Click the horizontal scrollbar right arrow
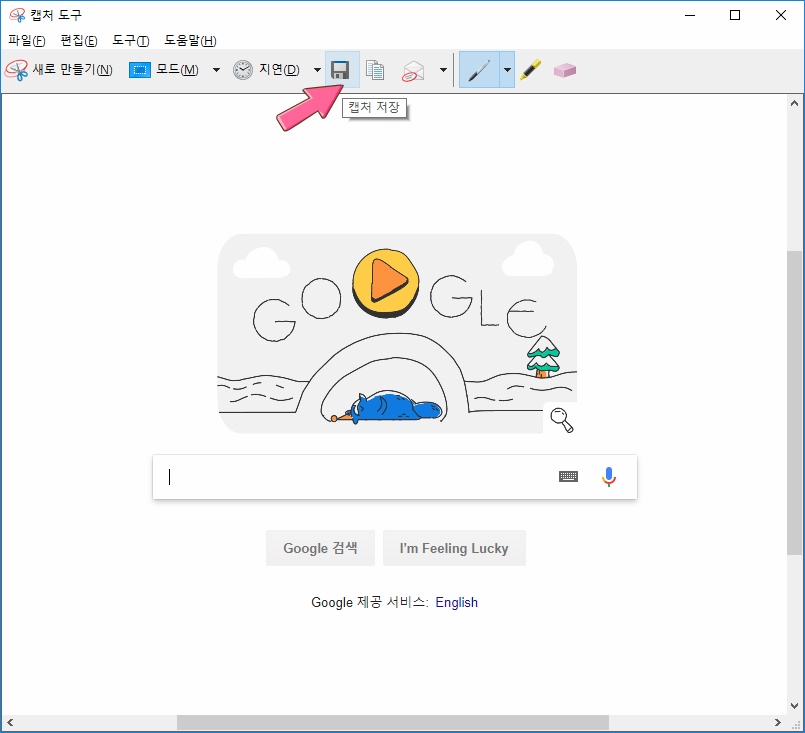 (777, 722)
